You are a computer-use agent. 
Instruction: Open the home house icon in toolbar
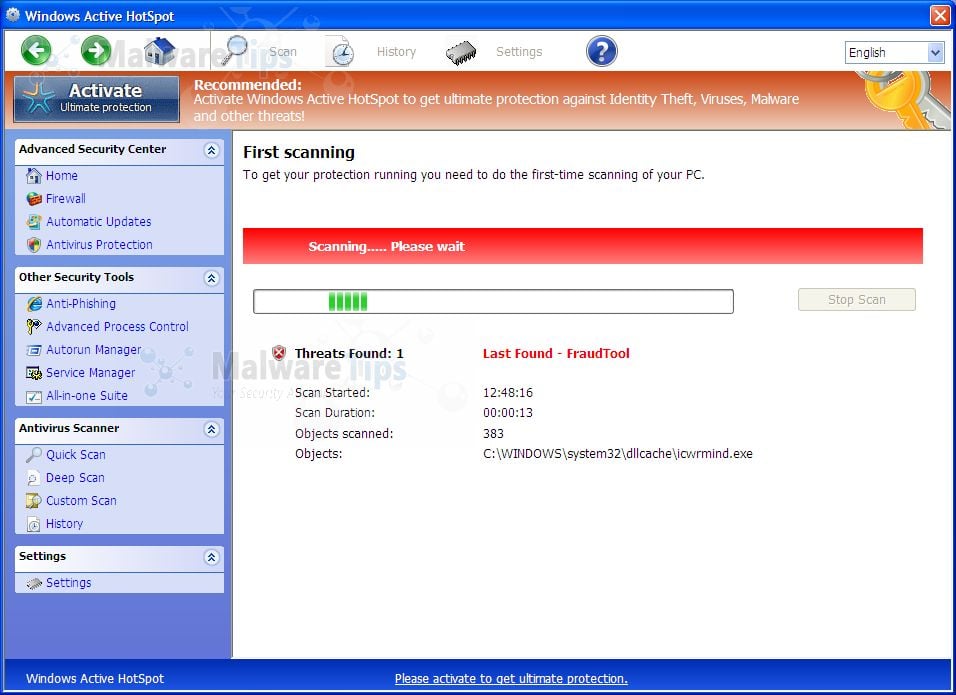tap(159, 51)
